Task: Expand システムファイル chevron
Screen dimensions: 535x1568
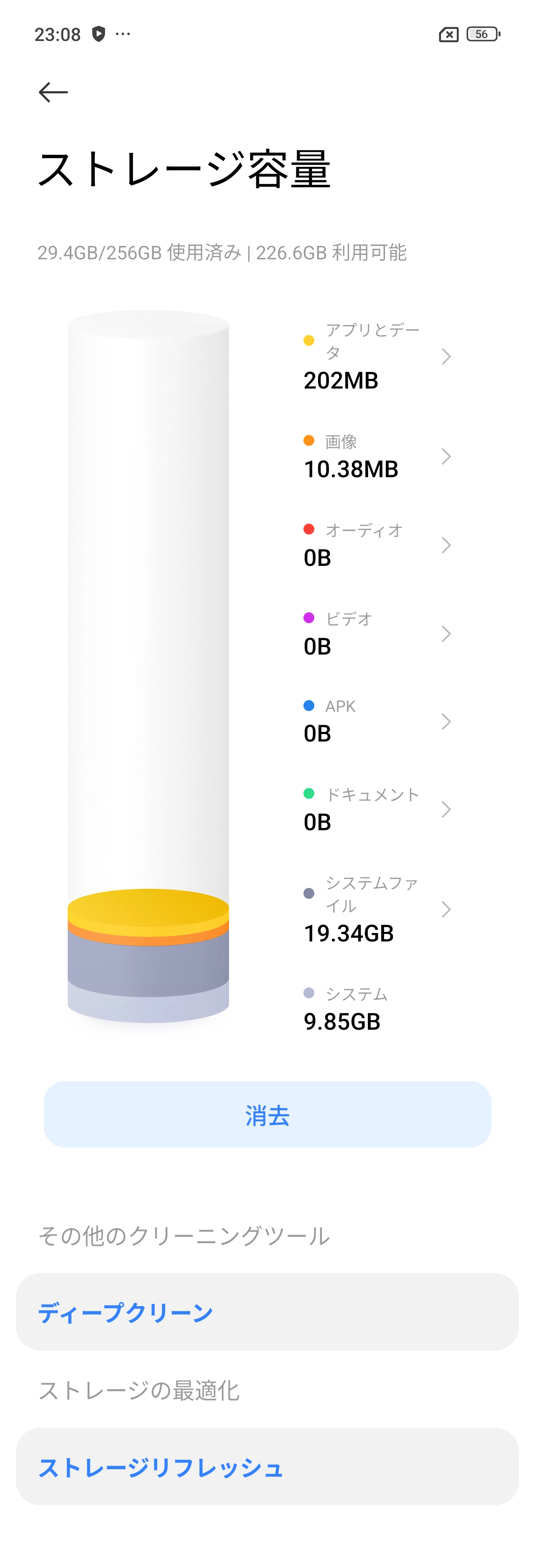Action: 446,909
